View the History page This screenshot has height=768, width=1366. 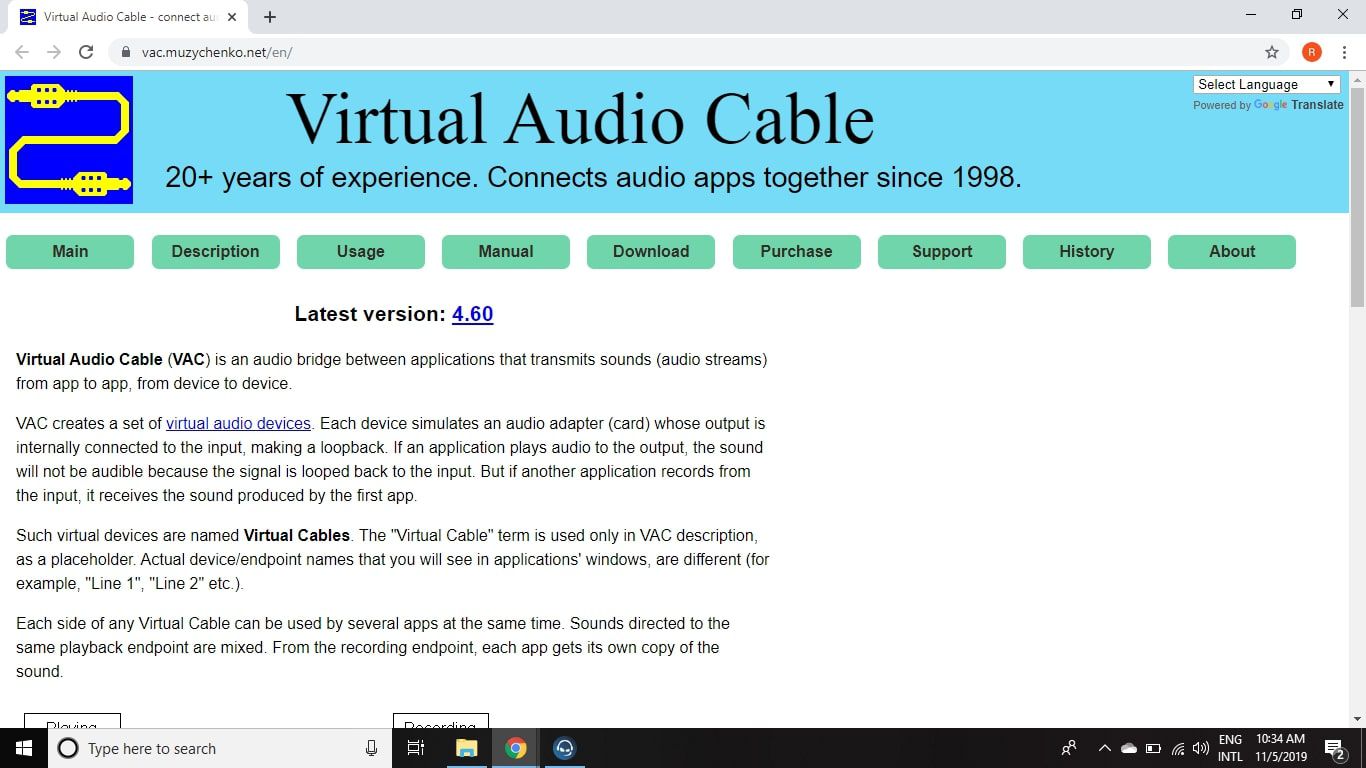coord(1087,252)
